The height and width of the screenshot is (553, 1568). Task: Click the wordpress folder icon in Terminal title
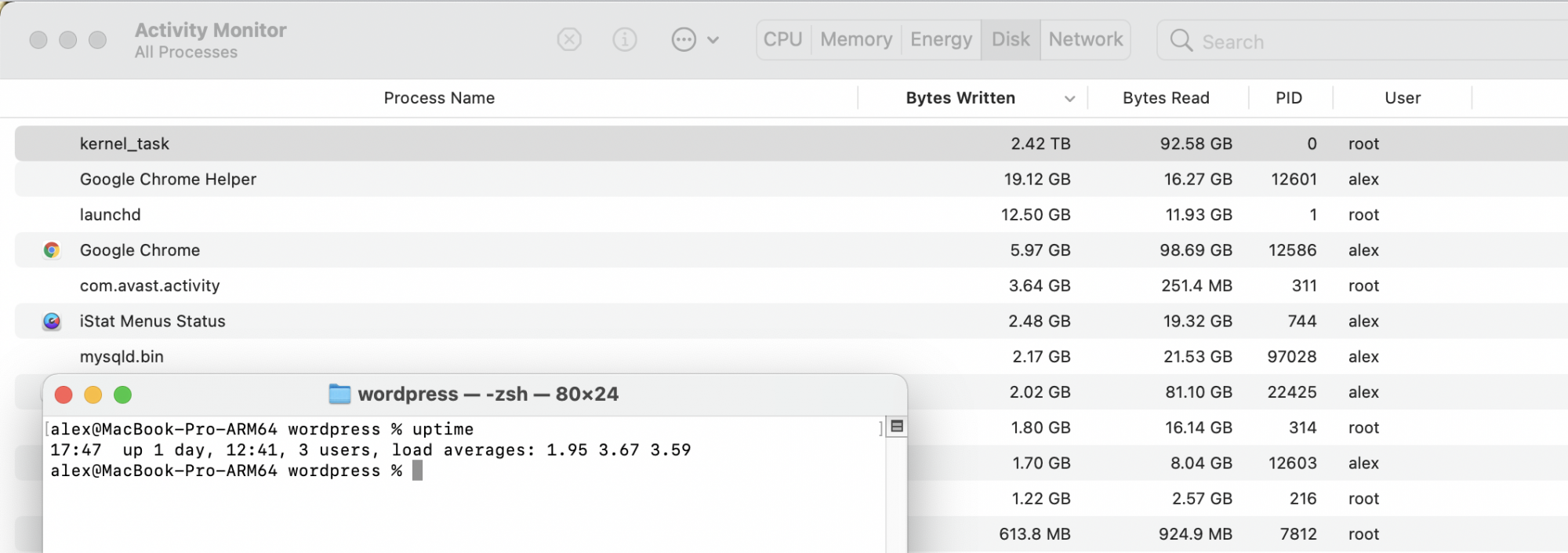[339, 394]
